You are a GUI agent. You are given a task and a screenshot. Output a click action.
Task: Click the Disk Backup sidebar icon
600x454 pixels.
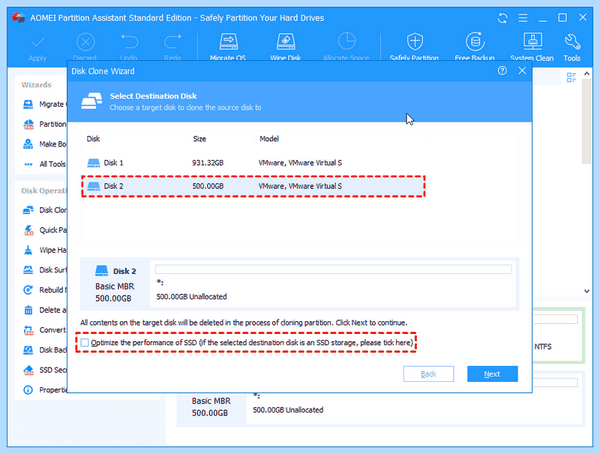tap(28, 350)
